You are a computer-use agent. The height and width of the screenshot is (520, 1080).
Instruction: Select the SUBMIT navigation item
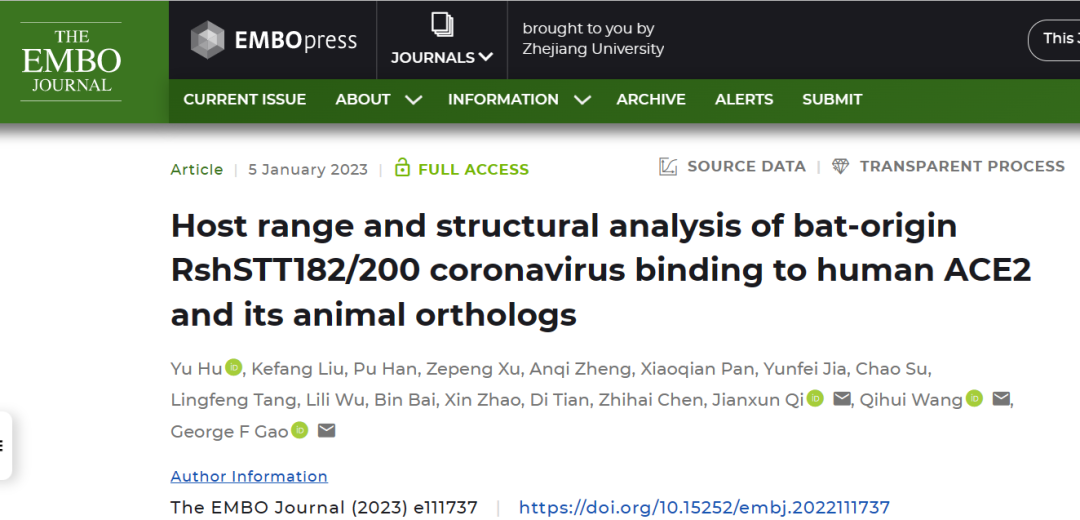(832, 99)
